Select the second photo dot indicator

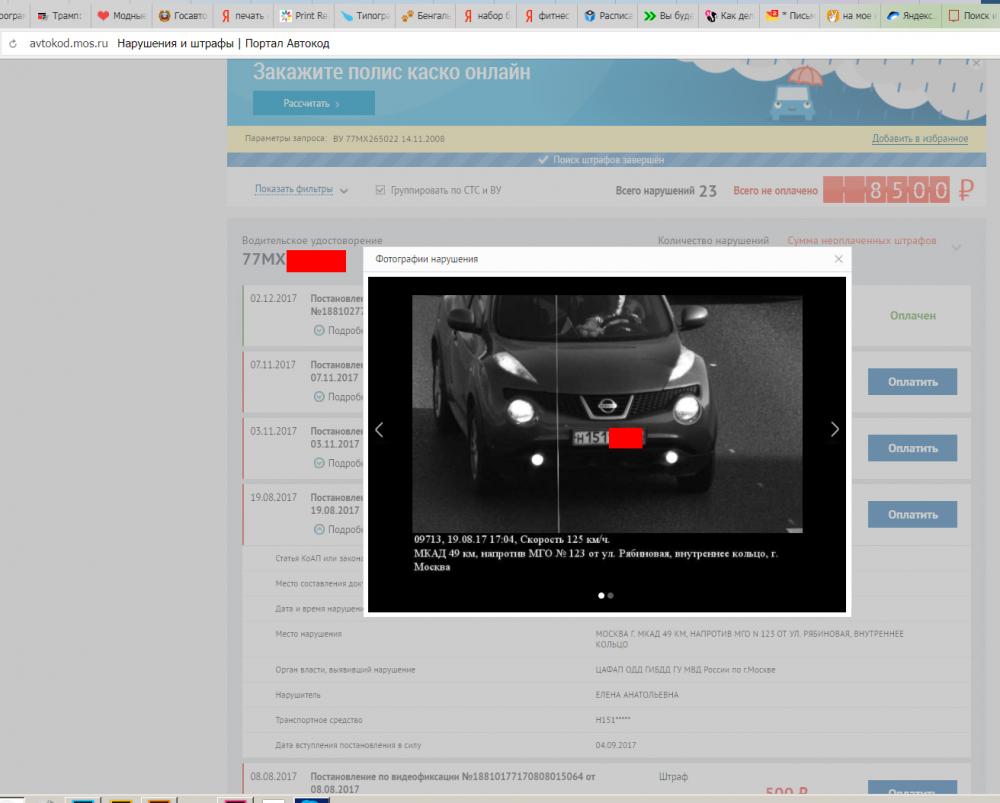pyautogui.click(x=611, y=595)
